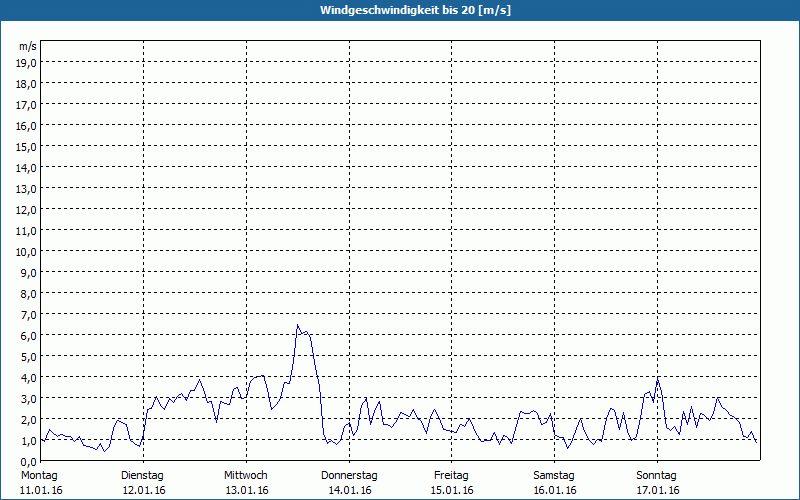The width and height of the screenshot is (800, 500).
Task: Click the highest wind peak on Mittwoch
Action: click(297, 325)
